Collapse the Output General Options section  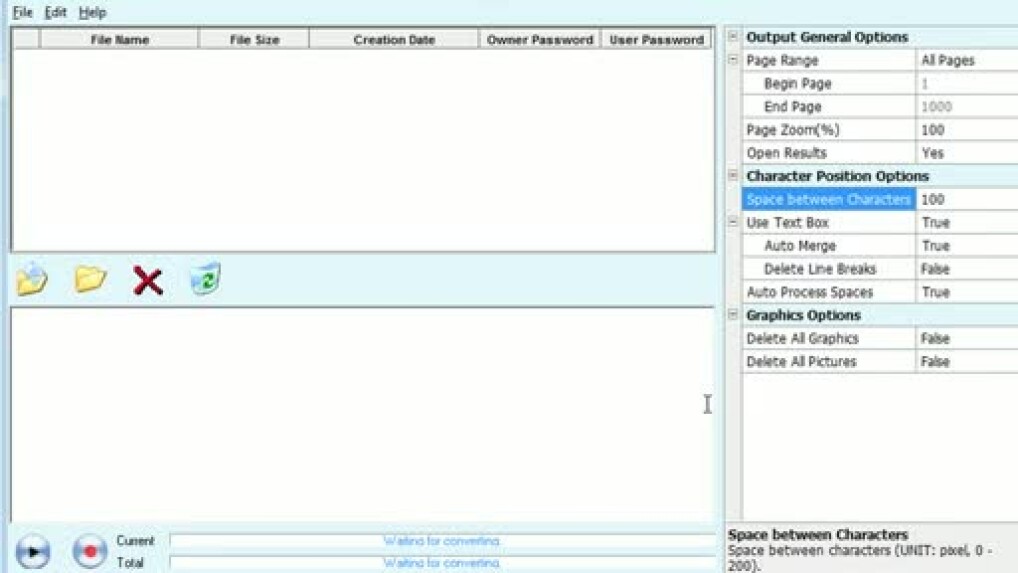tap(733, 37)
